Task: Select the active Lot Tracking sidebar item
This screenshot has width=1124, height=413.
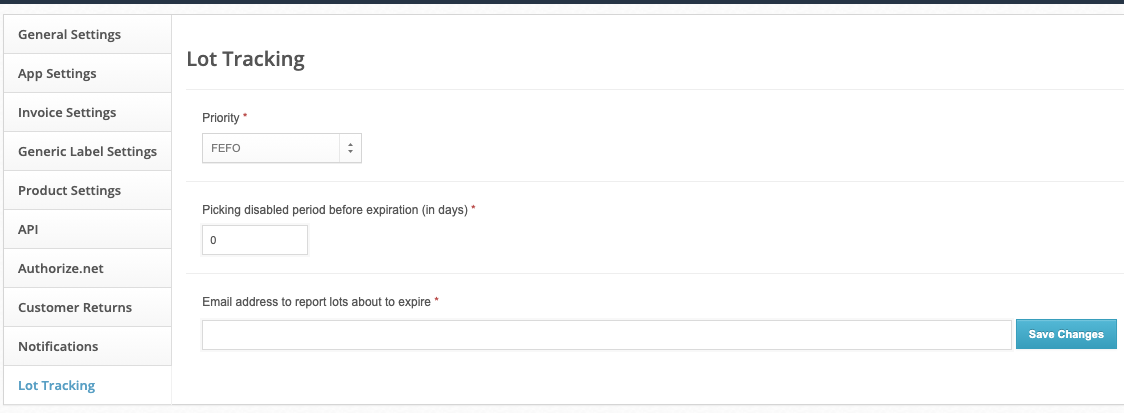Action: click(87, 385)
